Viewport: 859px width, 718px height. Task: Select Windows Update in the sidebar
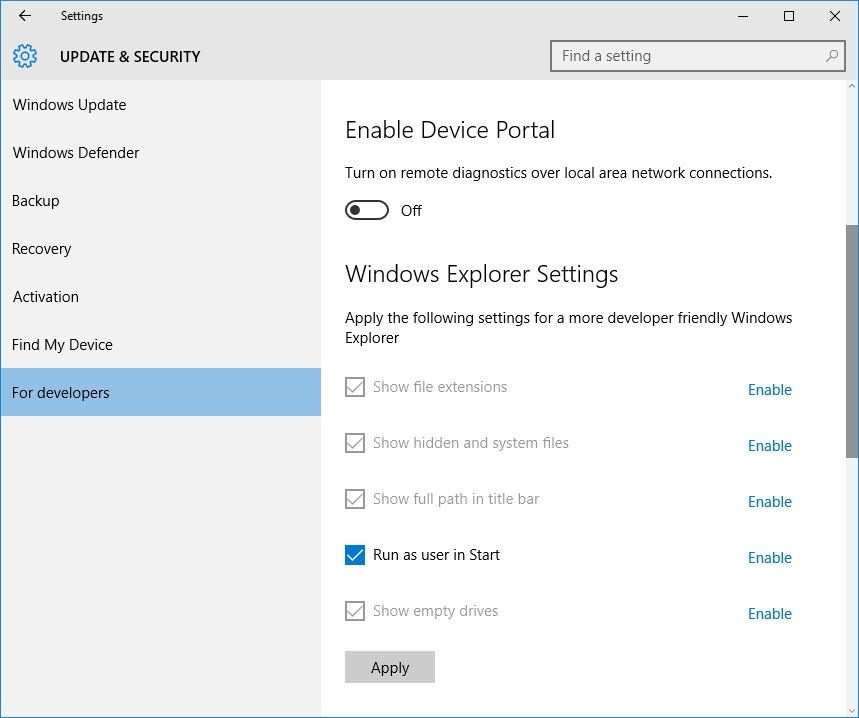point(69,104)
